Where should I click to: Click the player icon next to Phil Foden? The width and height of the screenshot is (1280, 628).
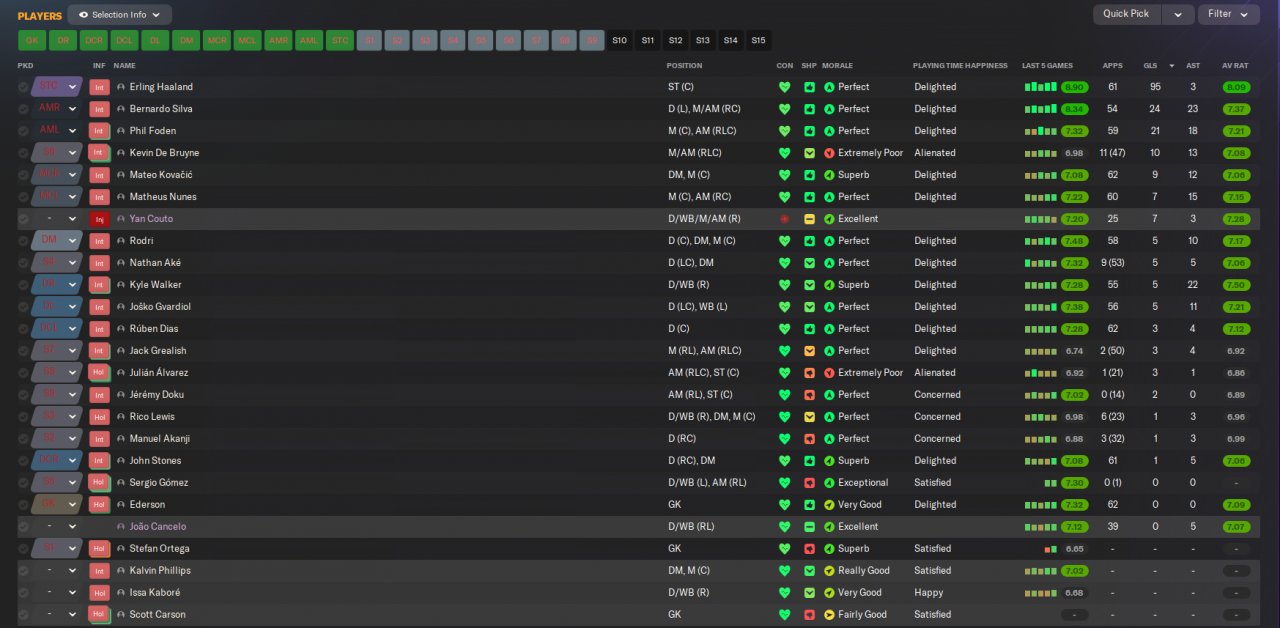tap(121, 131)
